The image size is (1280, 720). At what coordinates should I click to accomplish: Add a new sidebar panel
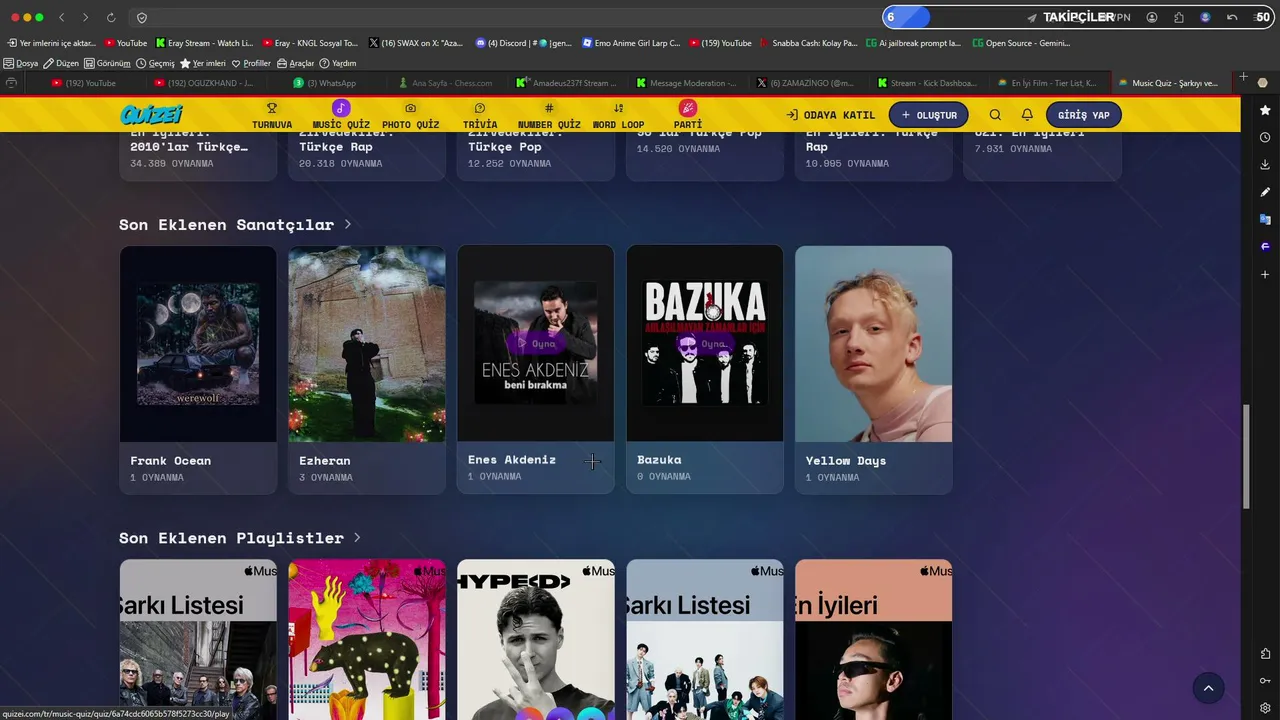point(1265,274)
